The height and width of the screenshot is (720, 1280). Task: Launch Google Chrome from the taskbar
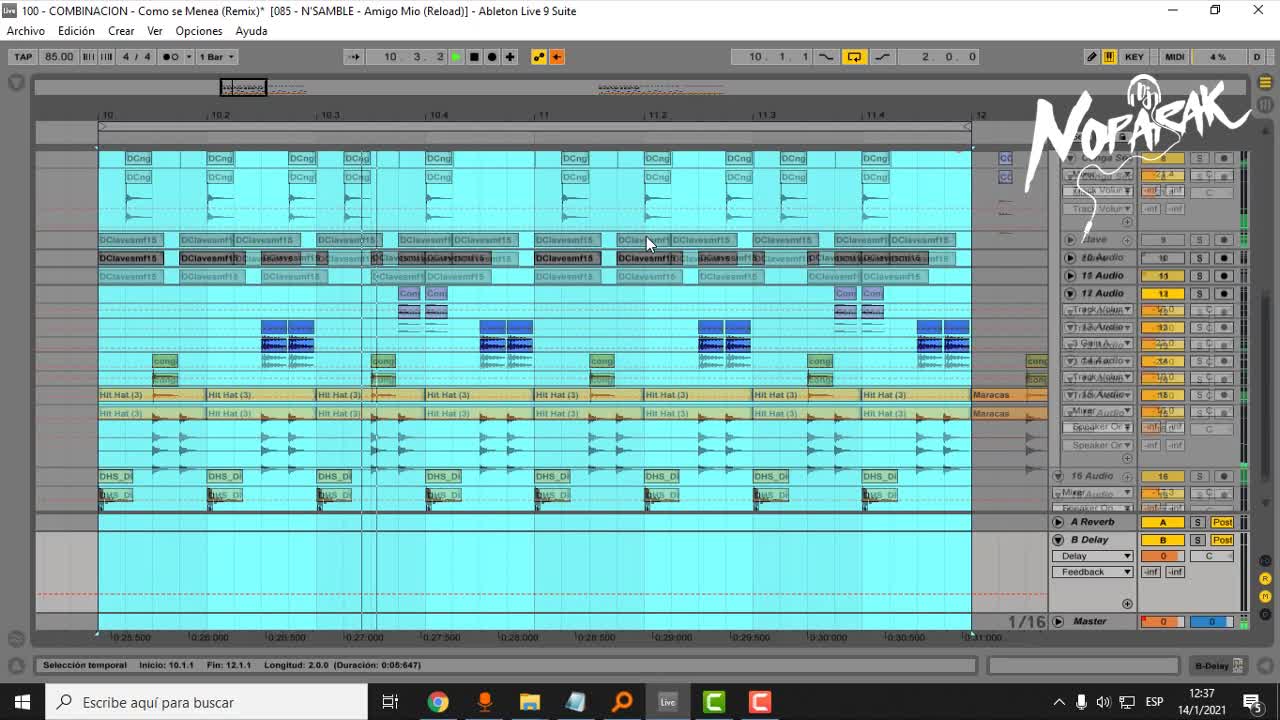(x=438, y=702)
